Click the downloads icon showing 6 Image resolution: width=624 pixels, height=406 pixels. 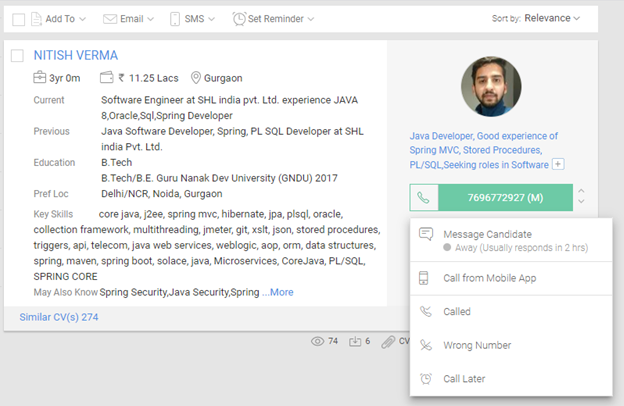[355, 341]
